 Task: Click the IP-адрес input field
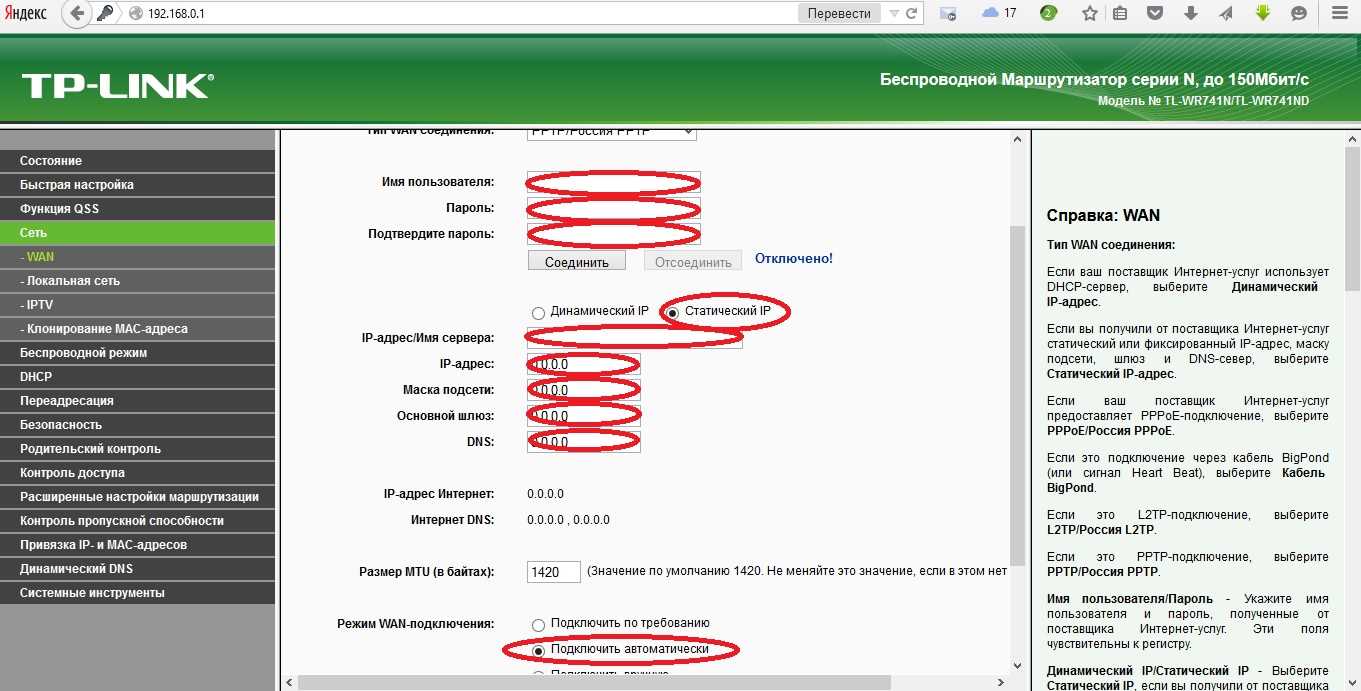click(584, 364)
